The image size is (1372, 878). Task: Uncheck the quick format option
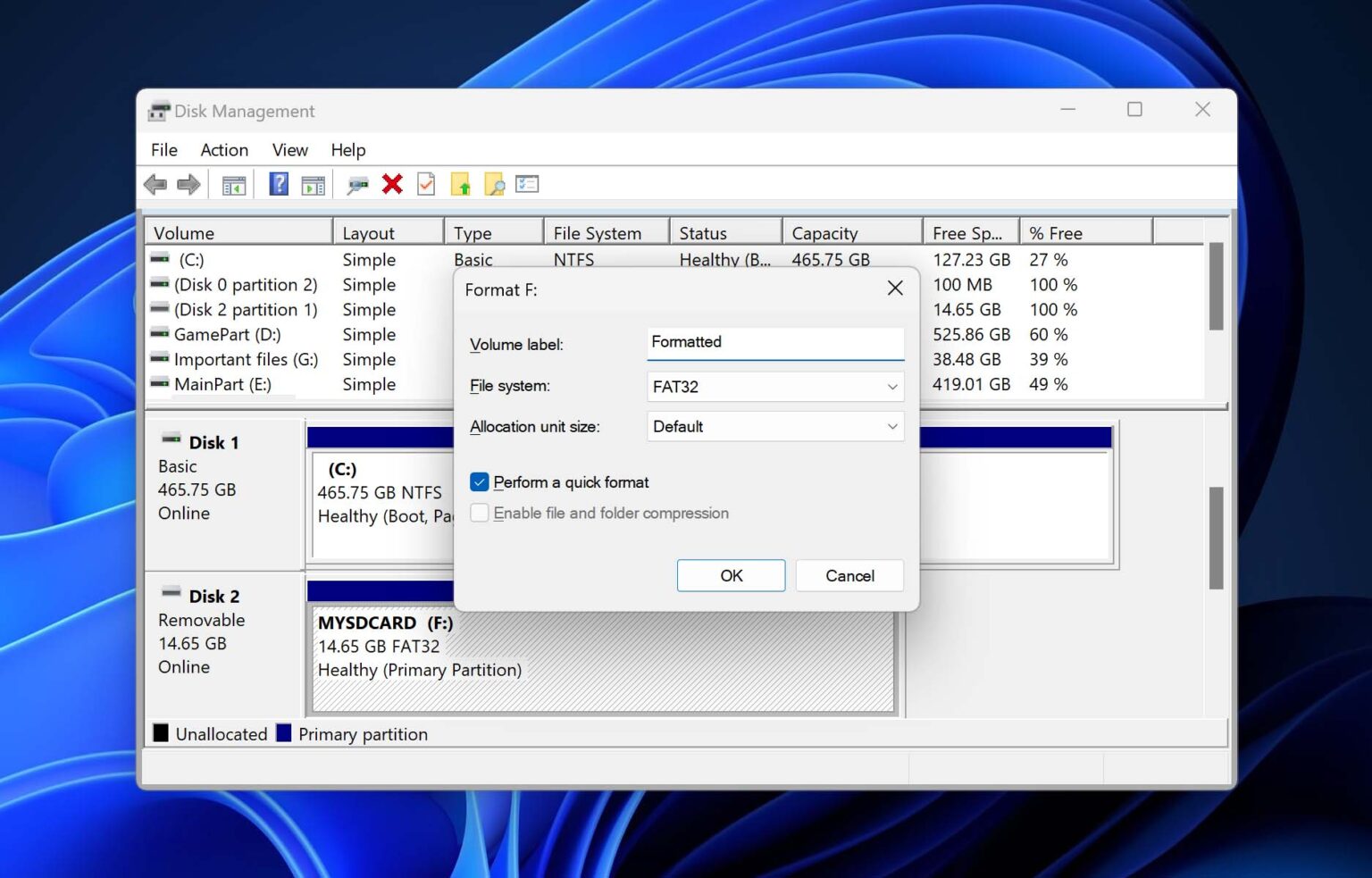pyautogui.click(x=480, y=481)
